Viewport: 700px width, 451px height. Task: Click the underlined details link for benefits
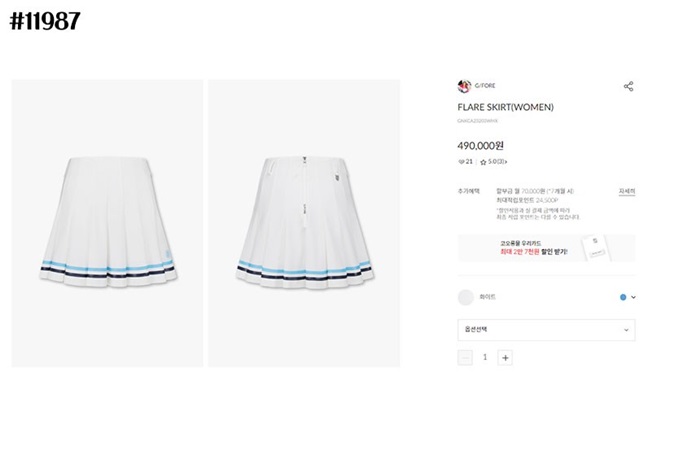(x=627, y=191)
